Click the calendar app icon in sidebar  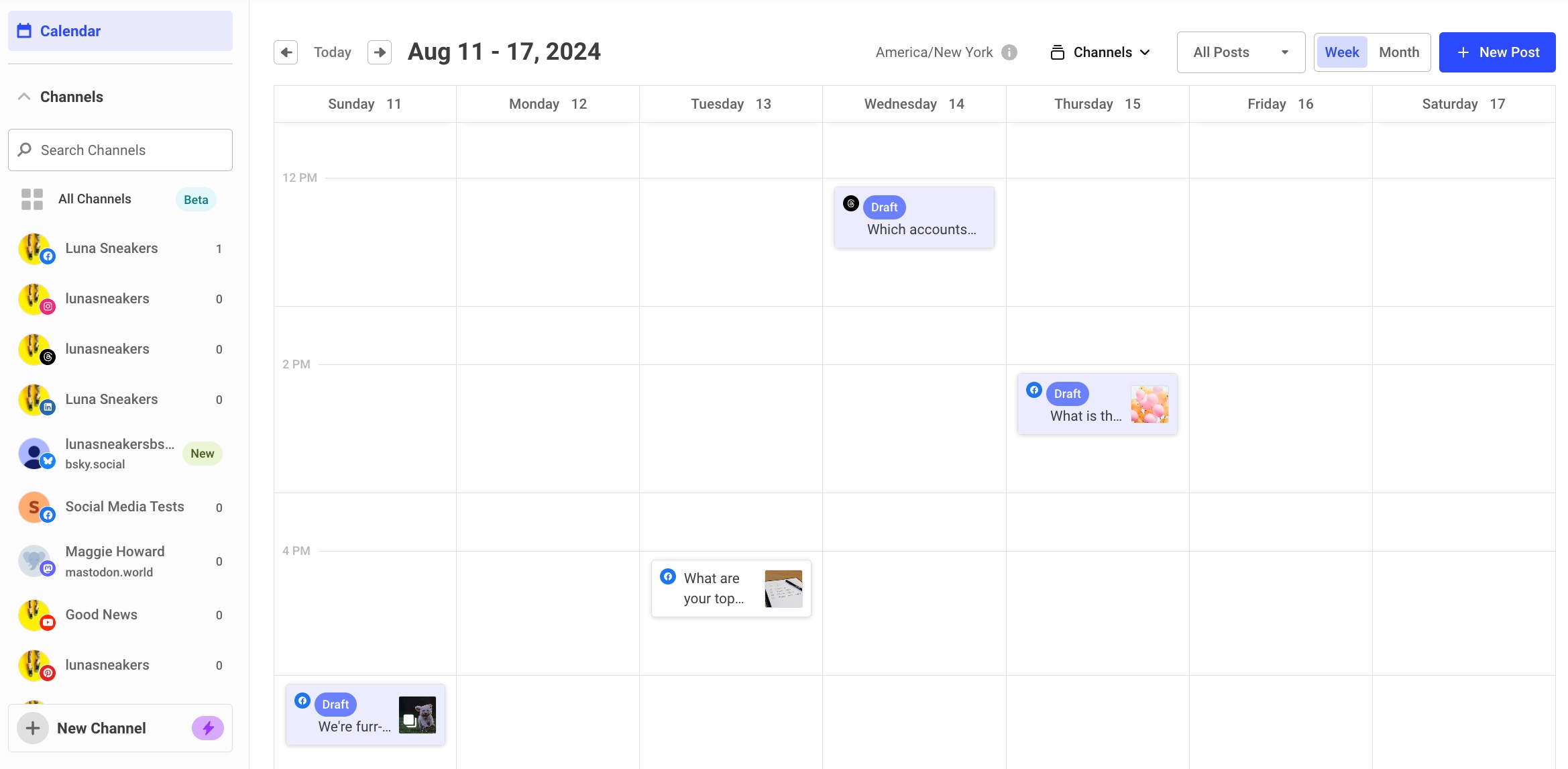pos(24,30)
